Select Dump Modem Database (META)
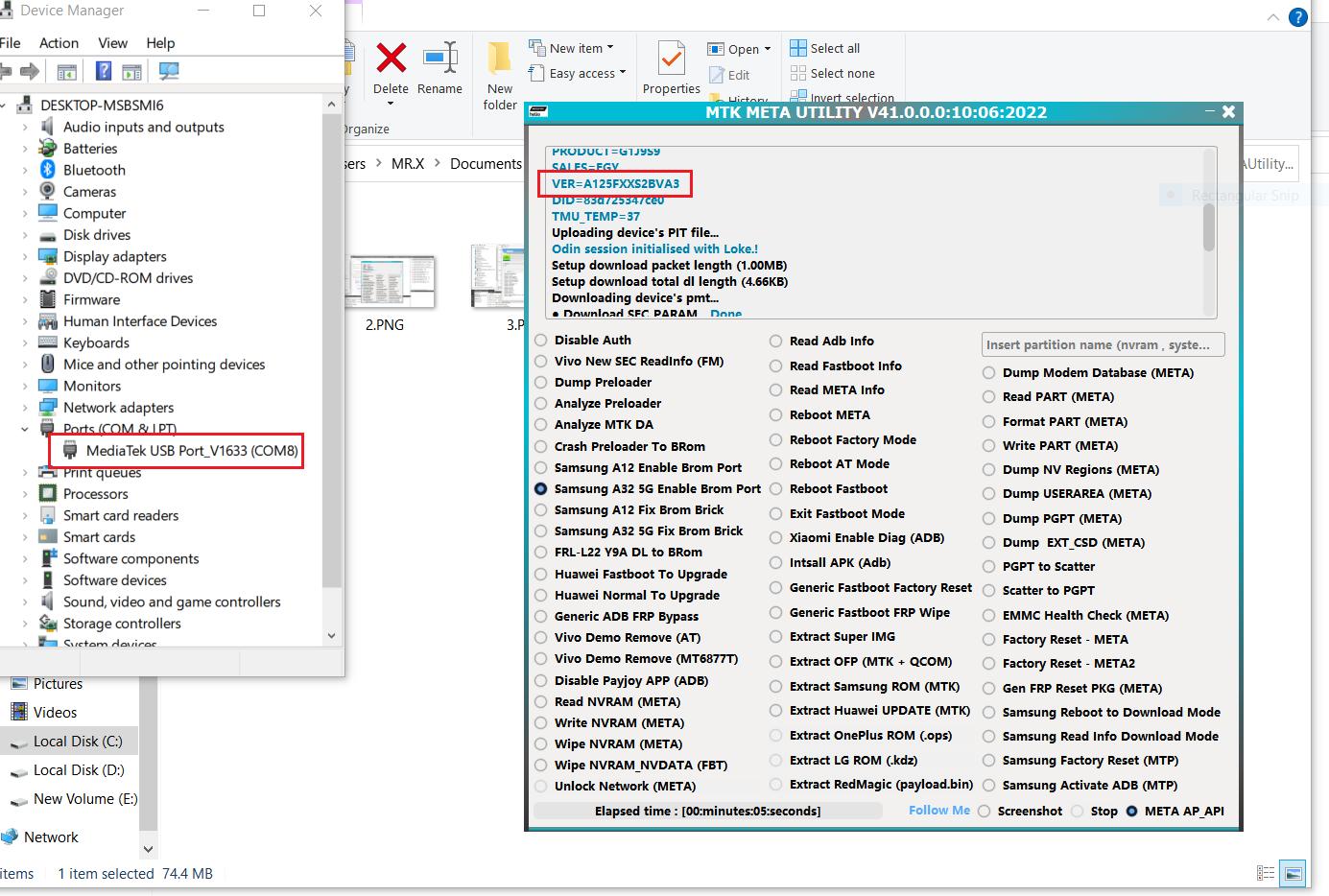Image resolution: width=1329 pixels, height=896 pixels. click(x=989, y=372)
